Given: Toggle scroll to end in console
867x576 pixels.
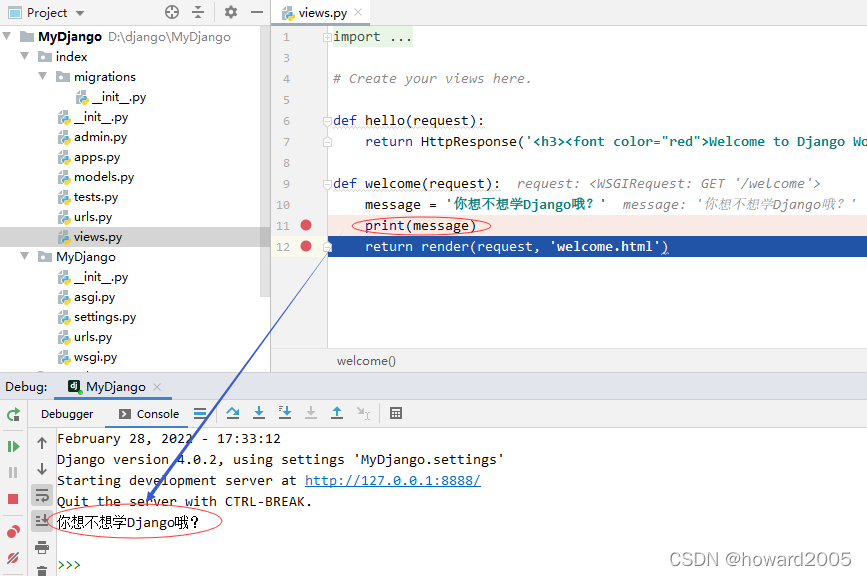Looking at the screenshot, I should 42,521.
